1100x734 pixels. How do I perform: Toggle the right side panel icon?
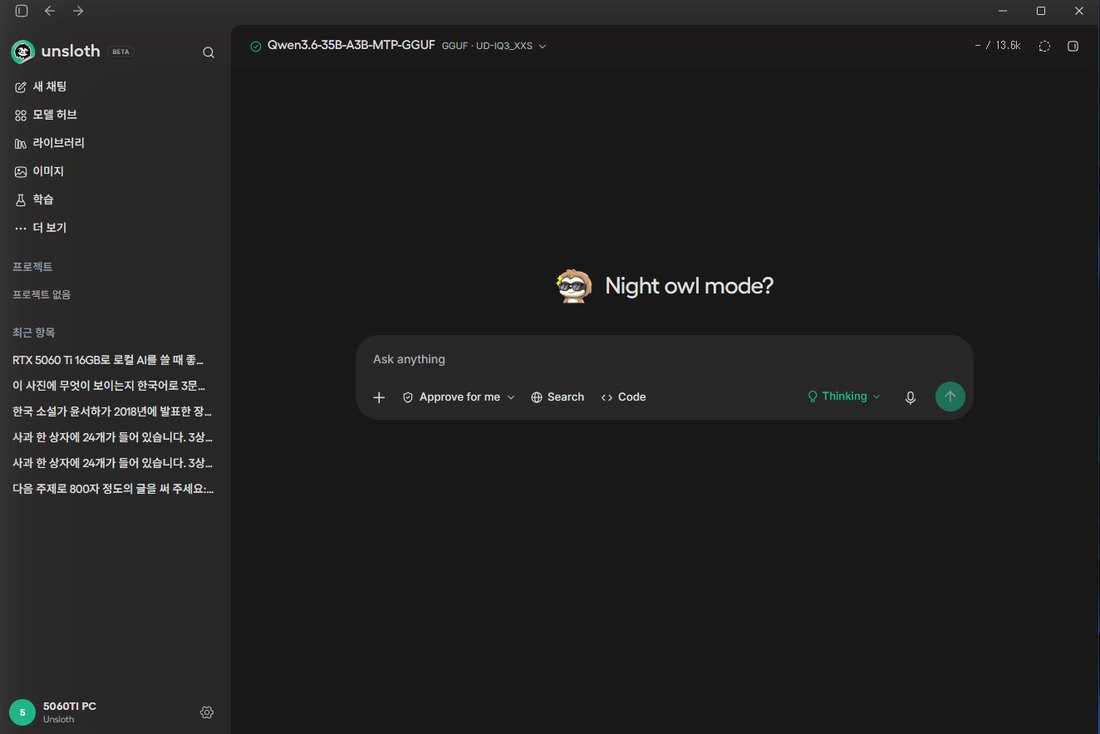click(1073, 46)
